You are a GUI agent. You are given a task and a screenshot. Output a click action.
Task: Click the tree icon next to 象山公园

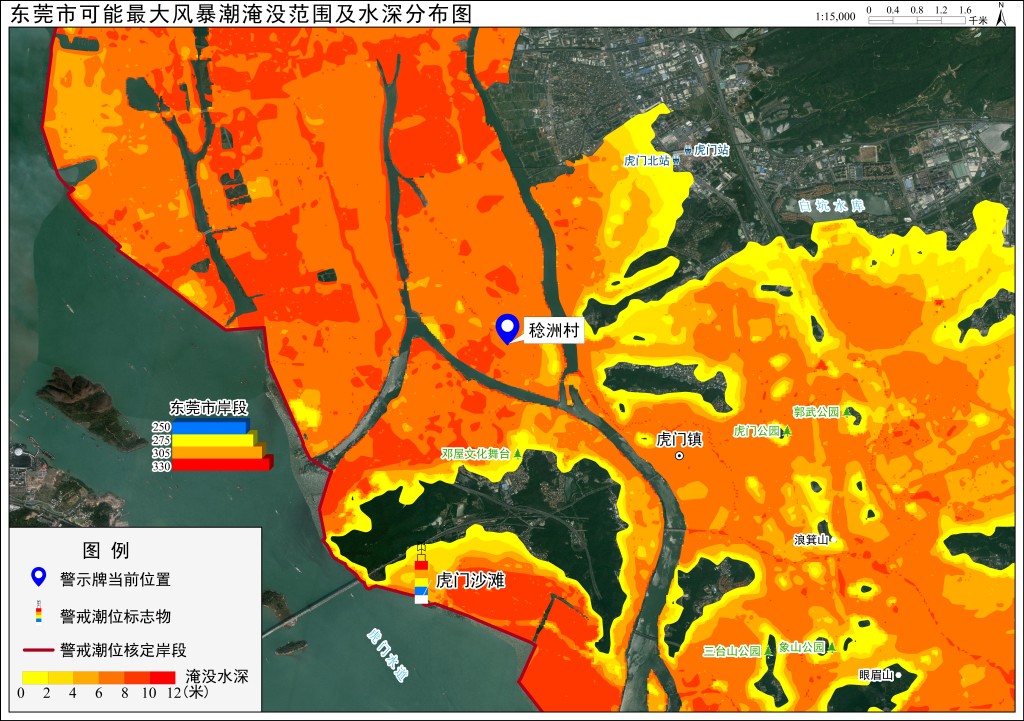pyautogui.click(x=832, y=647)
